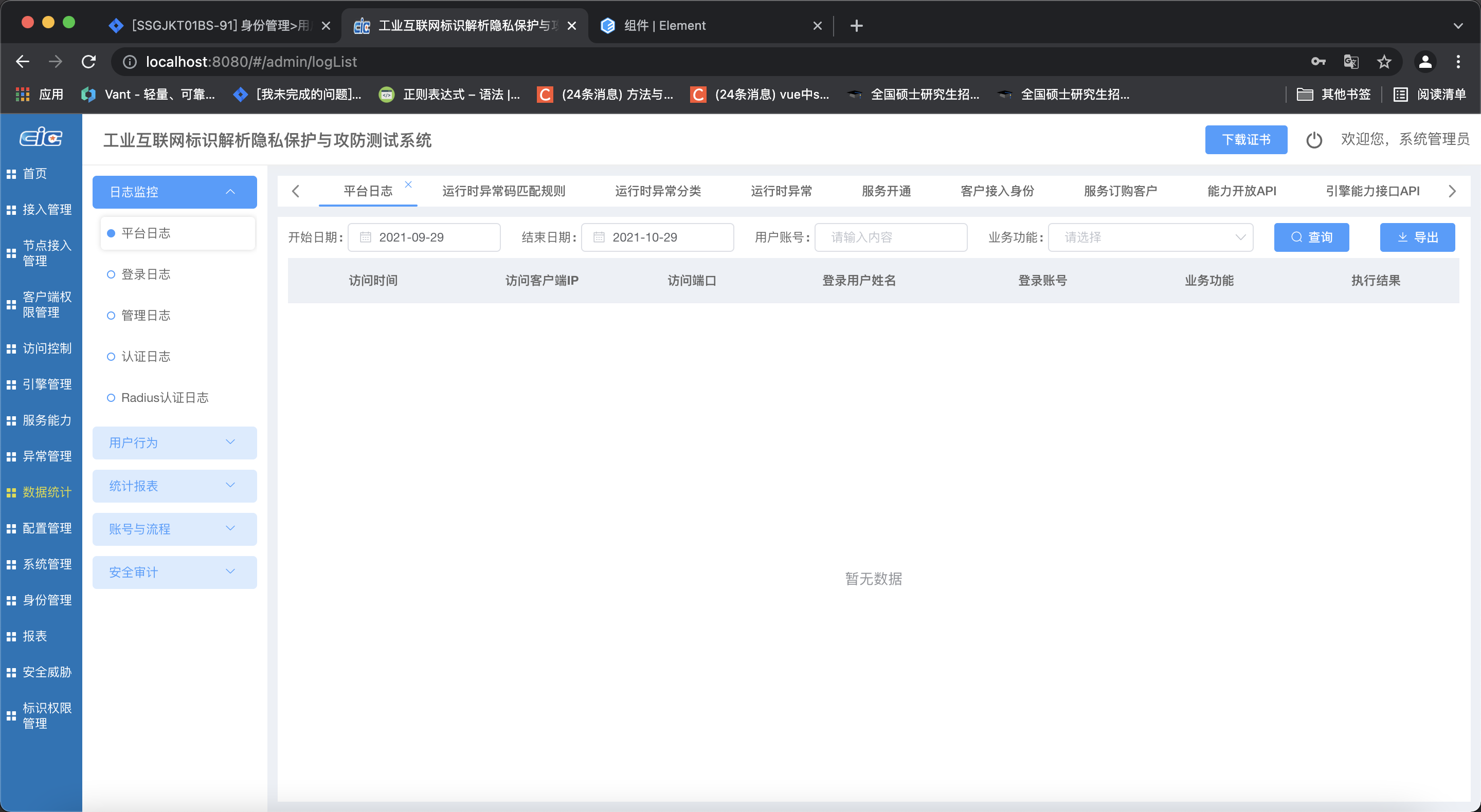Open the 其他书签 bookmarks folder
Screen dimensions: 1481x812
tap(1334, 94)
